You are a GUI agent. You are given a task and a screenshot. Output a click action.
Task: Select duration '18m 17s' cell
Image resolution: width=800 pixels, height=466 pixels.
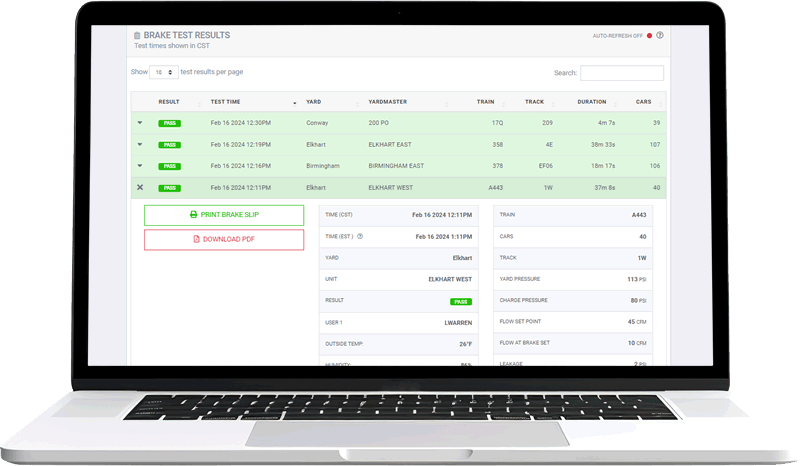[x=603, y=166]
